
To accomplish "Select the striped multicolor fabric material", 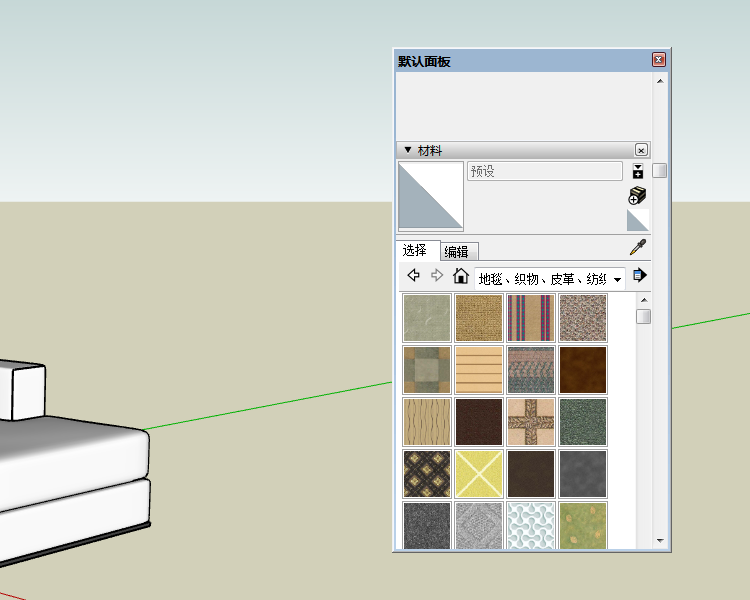I will 530,318.
